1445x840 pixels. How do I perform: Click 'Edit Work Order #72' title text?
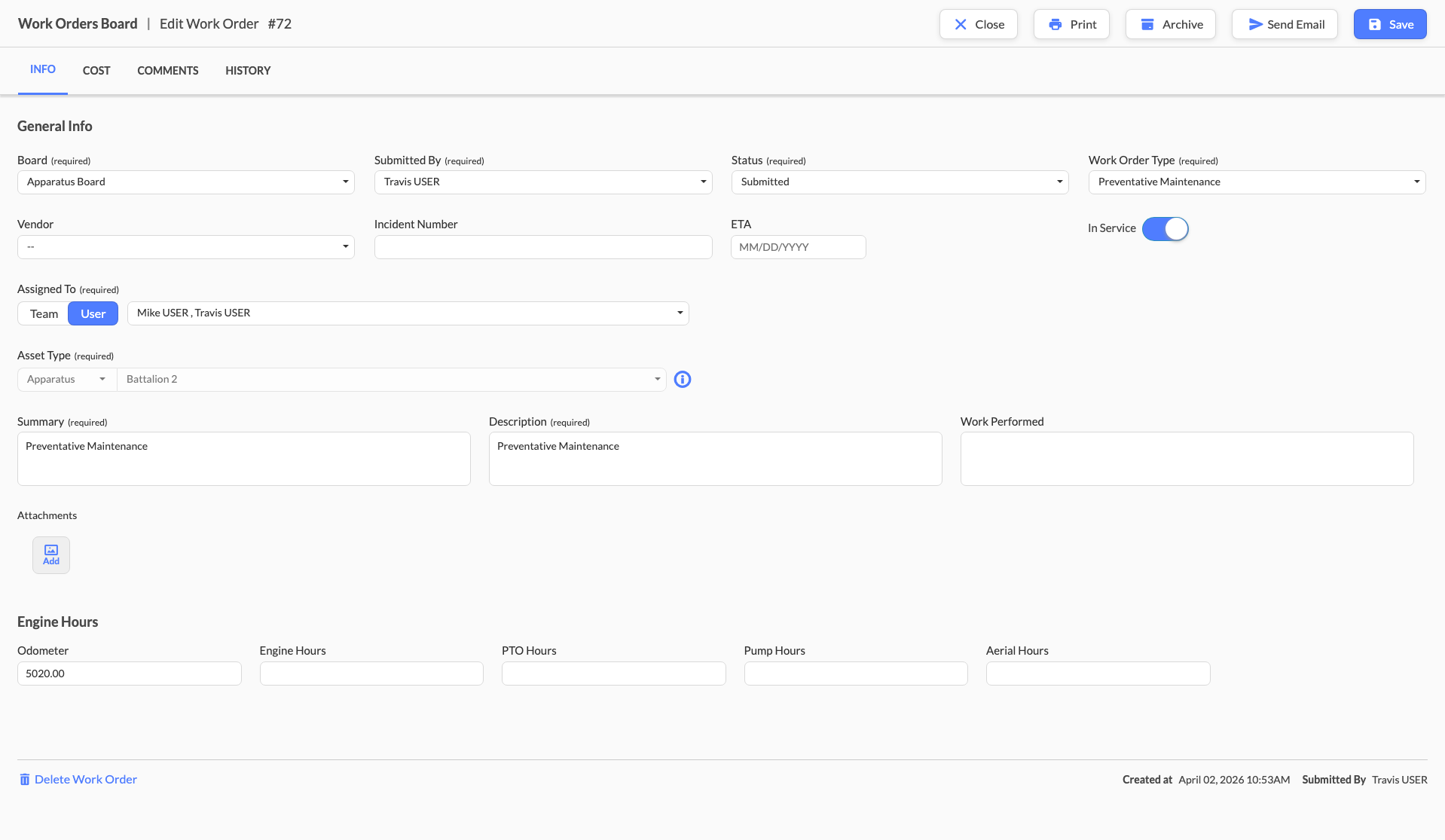point(225,24)
